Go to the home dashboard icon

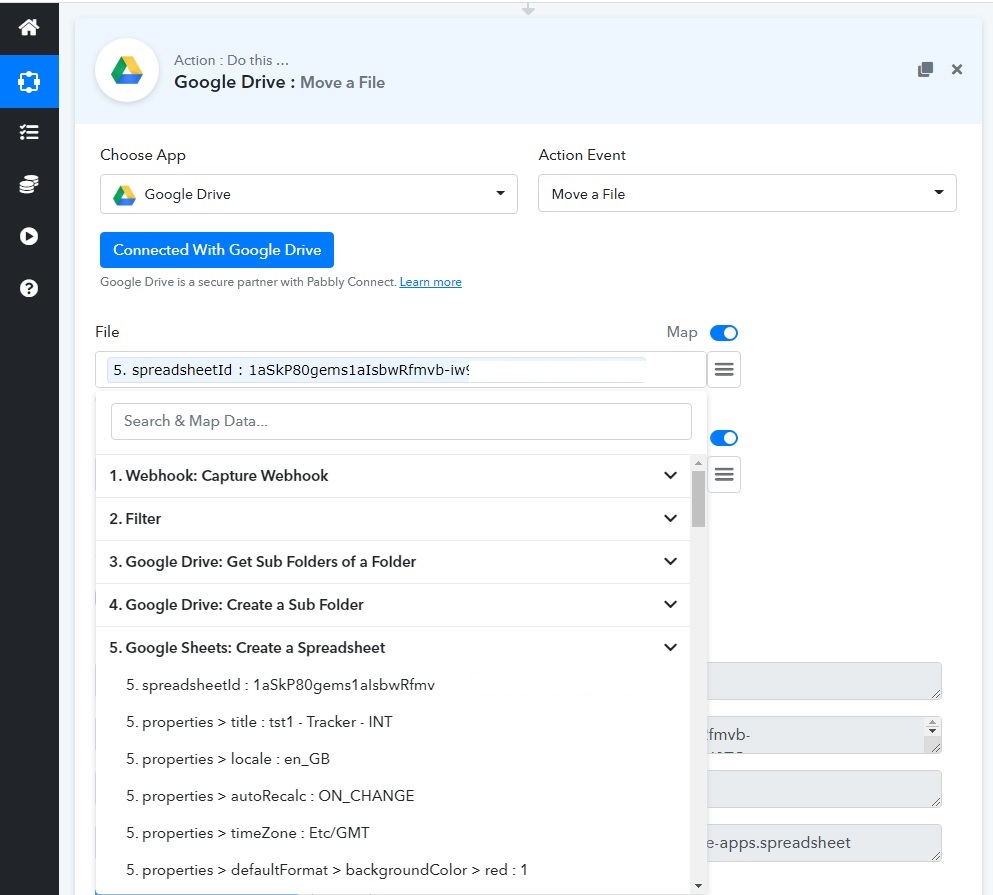click(x=28, y=27)
